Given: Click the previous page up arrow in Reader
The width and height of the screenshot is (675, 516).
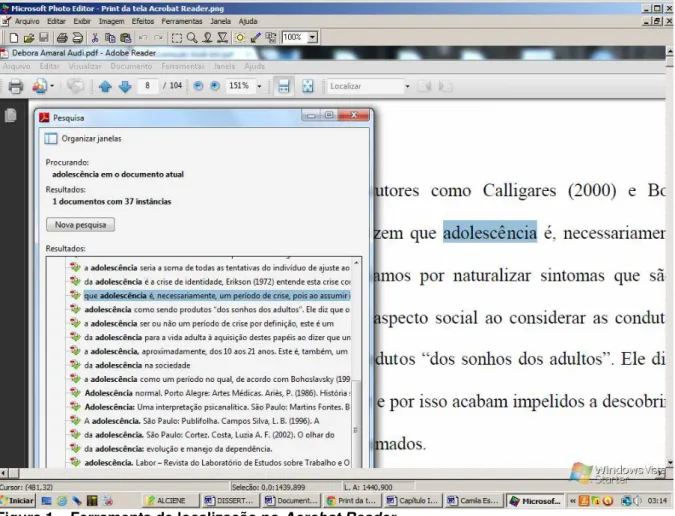Looking at the screenshot, I should pos(105,87).
